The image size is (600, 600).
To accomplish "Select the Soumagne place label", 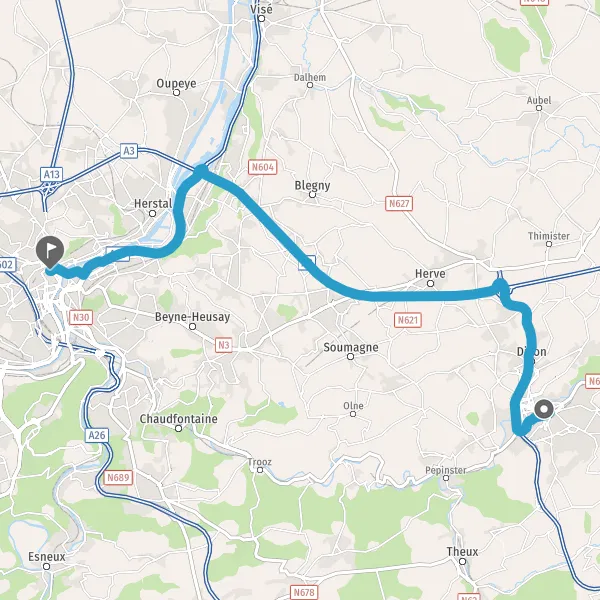I will (351, 347).
